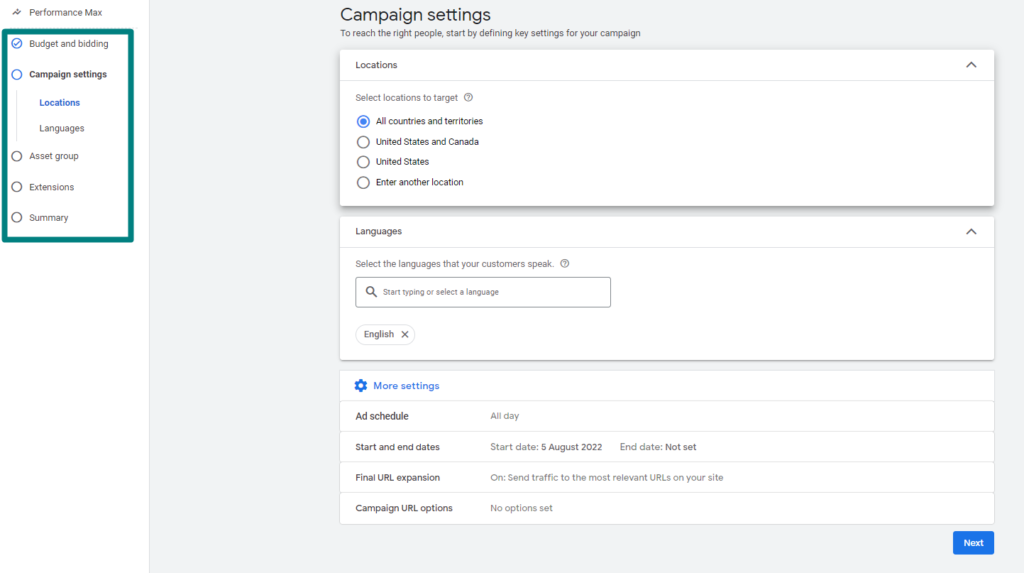Choose the United States radio option
The image size is (1024, 573).
click(363, 162)
